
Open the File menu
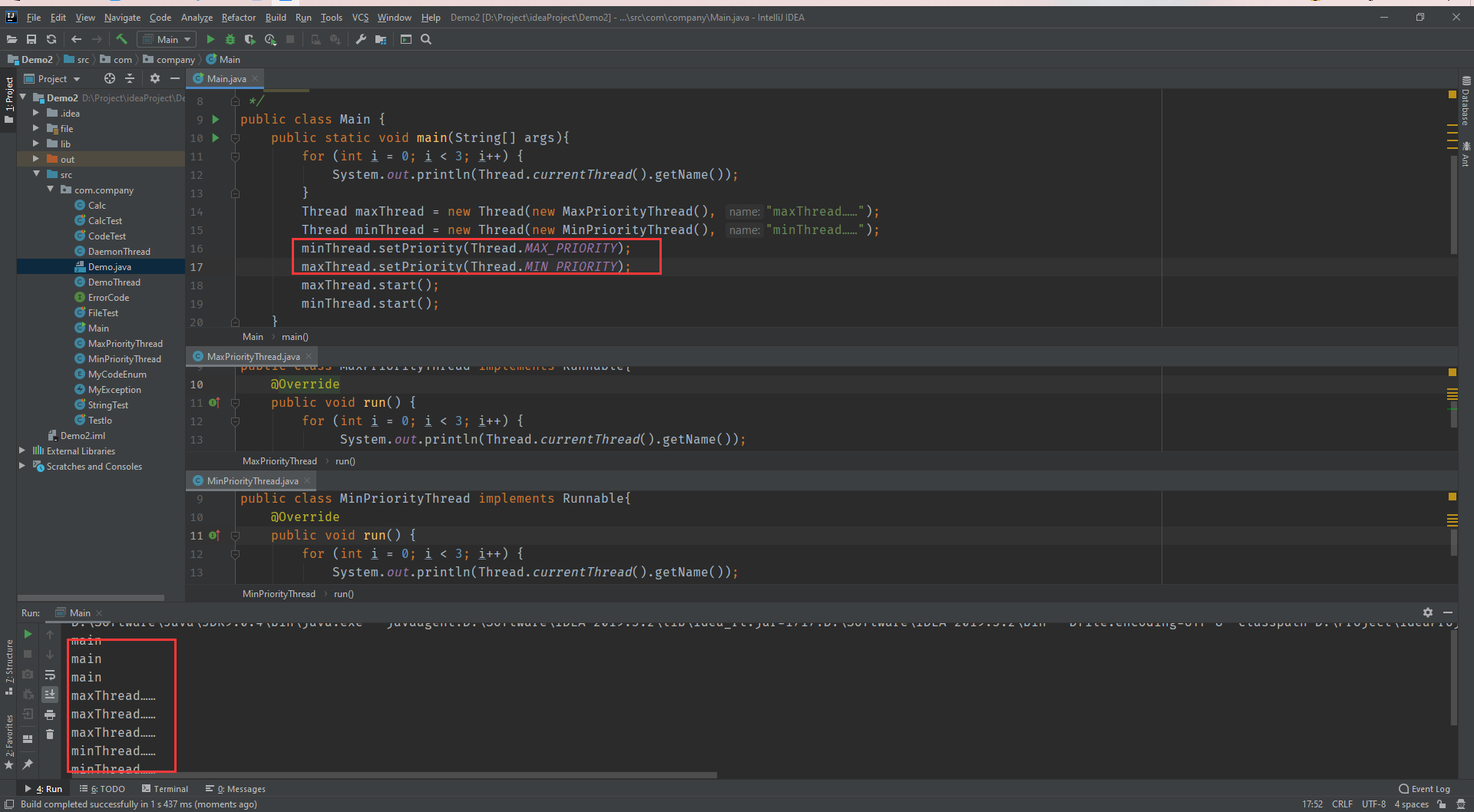[34, 17]
